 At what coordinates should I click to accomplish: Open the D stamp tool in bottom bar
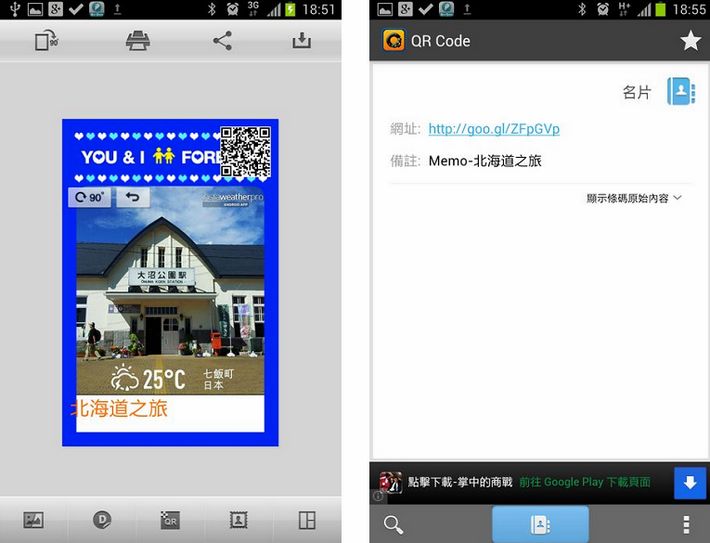(x=102, y=520)
